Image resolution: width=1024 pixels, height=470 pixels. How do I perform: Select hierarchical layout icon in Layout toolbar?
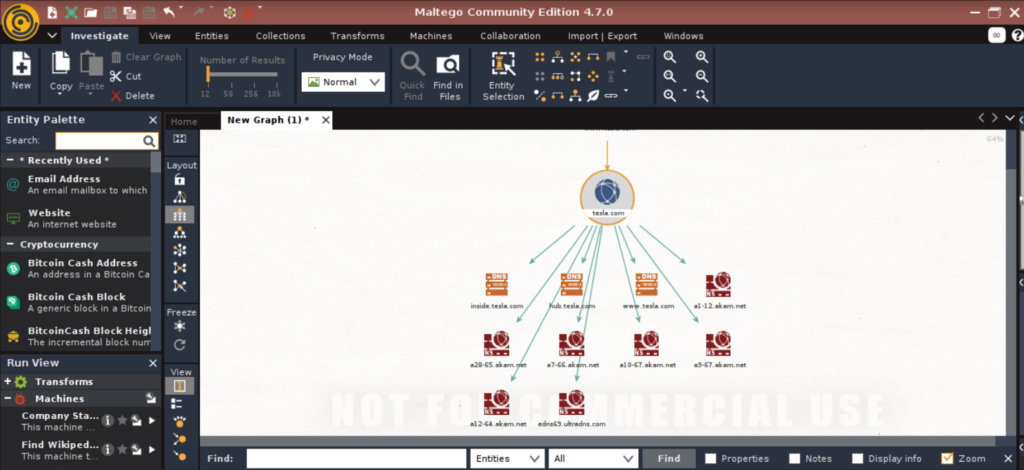pos(180,232)
